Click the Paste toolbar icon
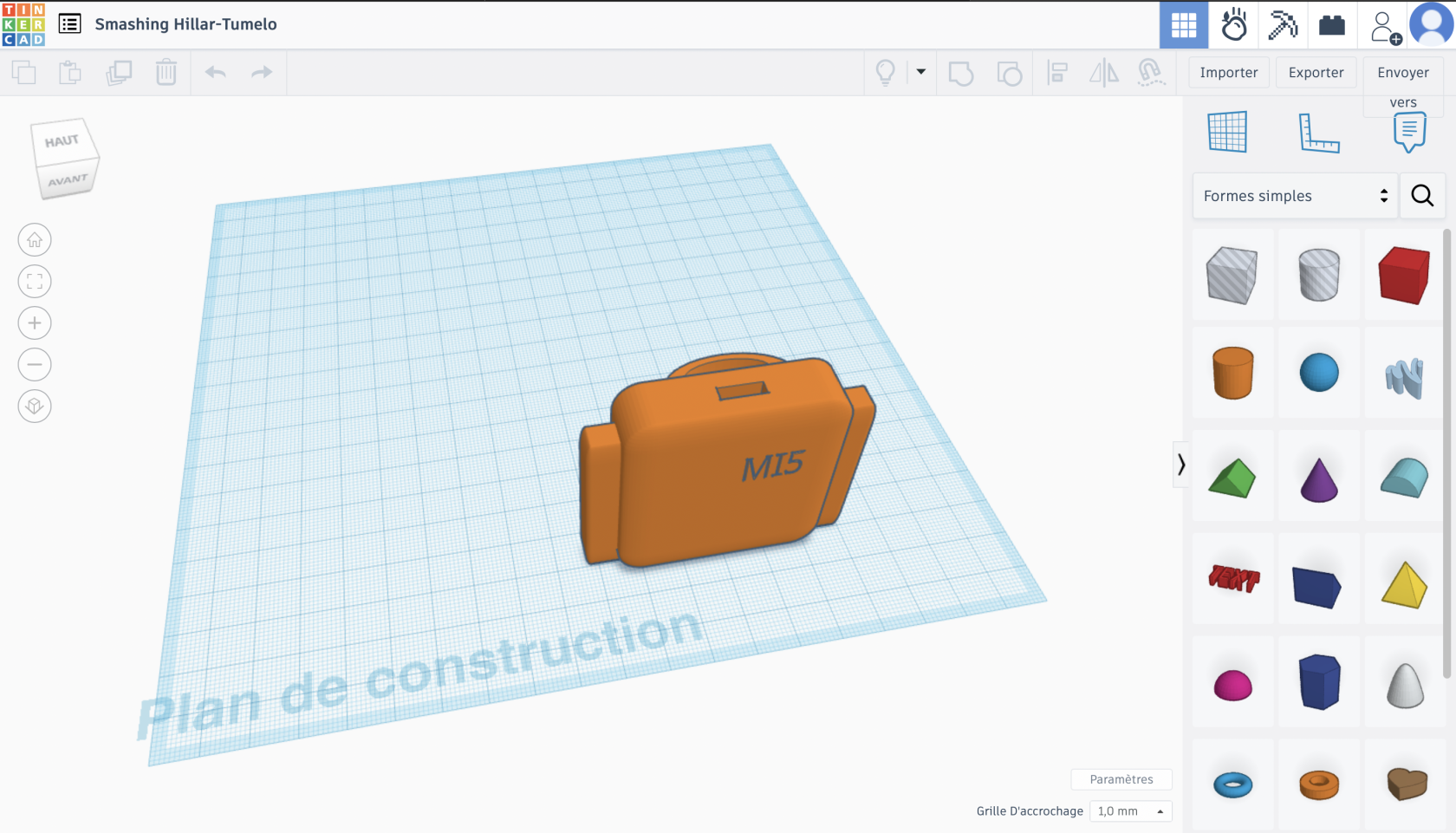Screen dimensions: 1456x833 (x=70, y=73)
